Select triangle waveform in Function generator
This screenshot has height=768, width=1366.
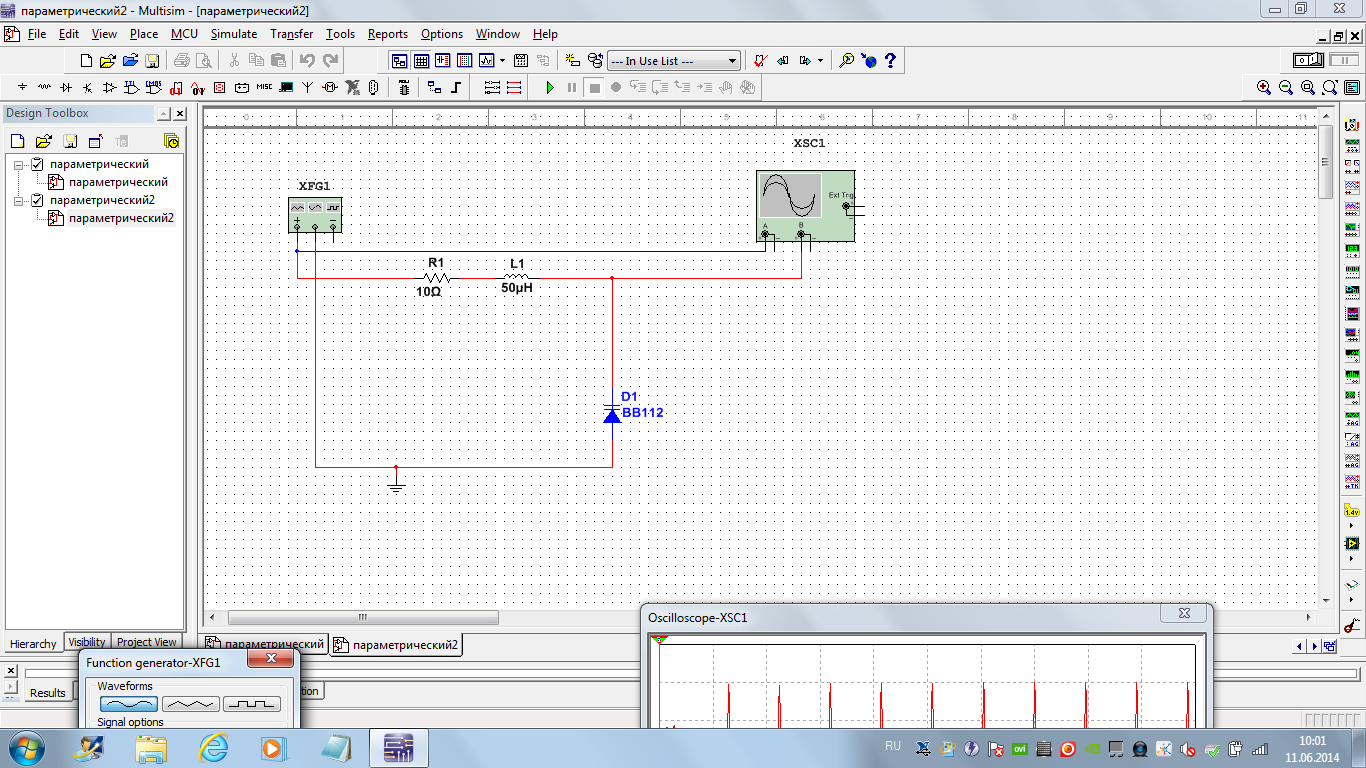click(190, 704)
